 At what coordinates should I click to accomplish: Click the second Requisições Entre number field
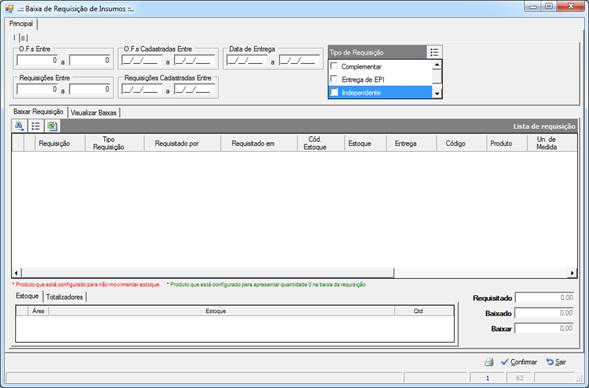coord(90,89)
